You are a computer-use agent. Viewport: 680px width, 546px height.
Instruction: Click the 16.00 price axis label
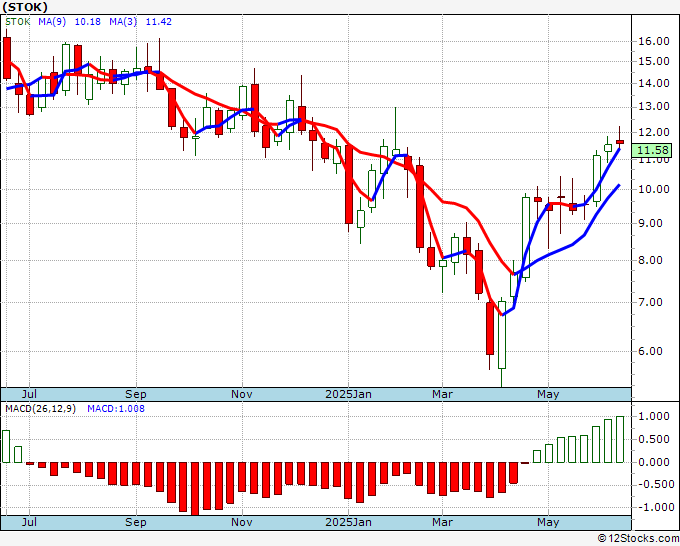pos(654,42)
